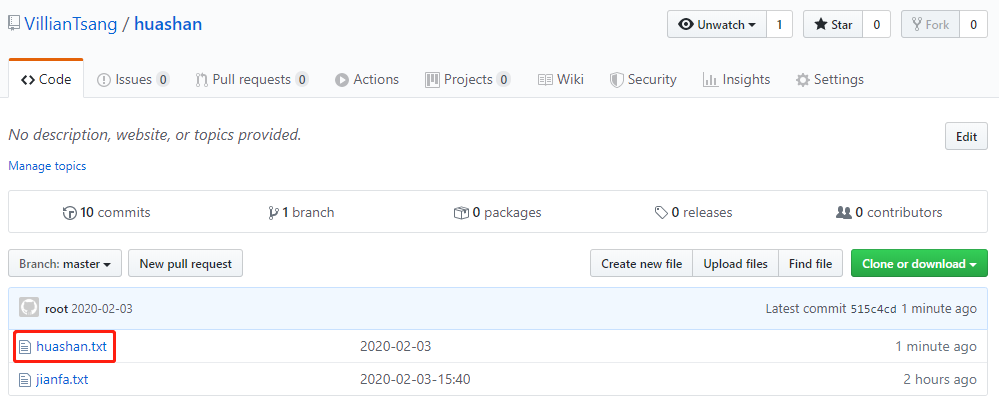Click the repository book icon beside VillianTsang
Image resolution: width=999 pixels, height=405 pixels.
[14, 24]
